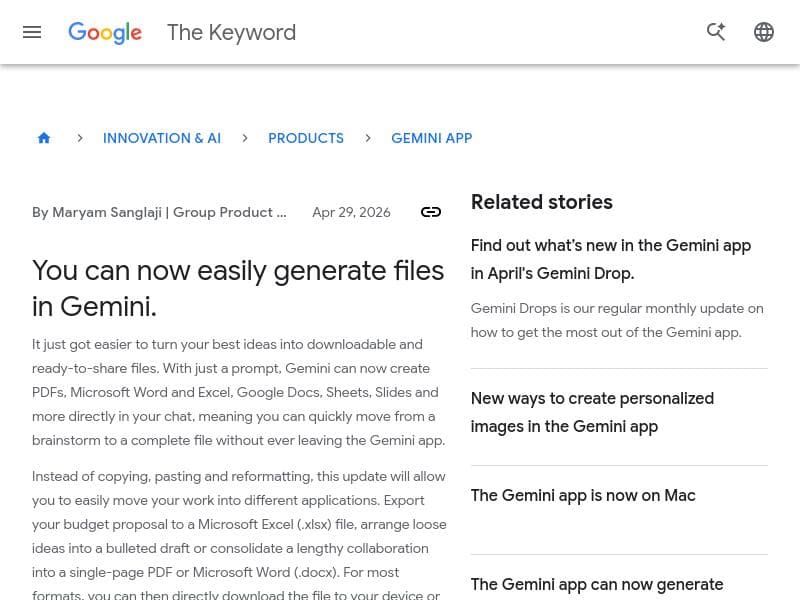This screenshot has width=800, height=600.
Task: Click author name Maryam Sanglaji
Action: click(107, 212)
